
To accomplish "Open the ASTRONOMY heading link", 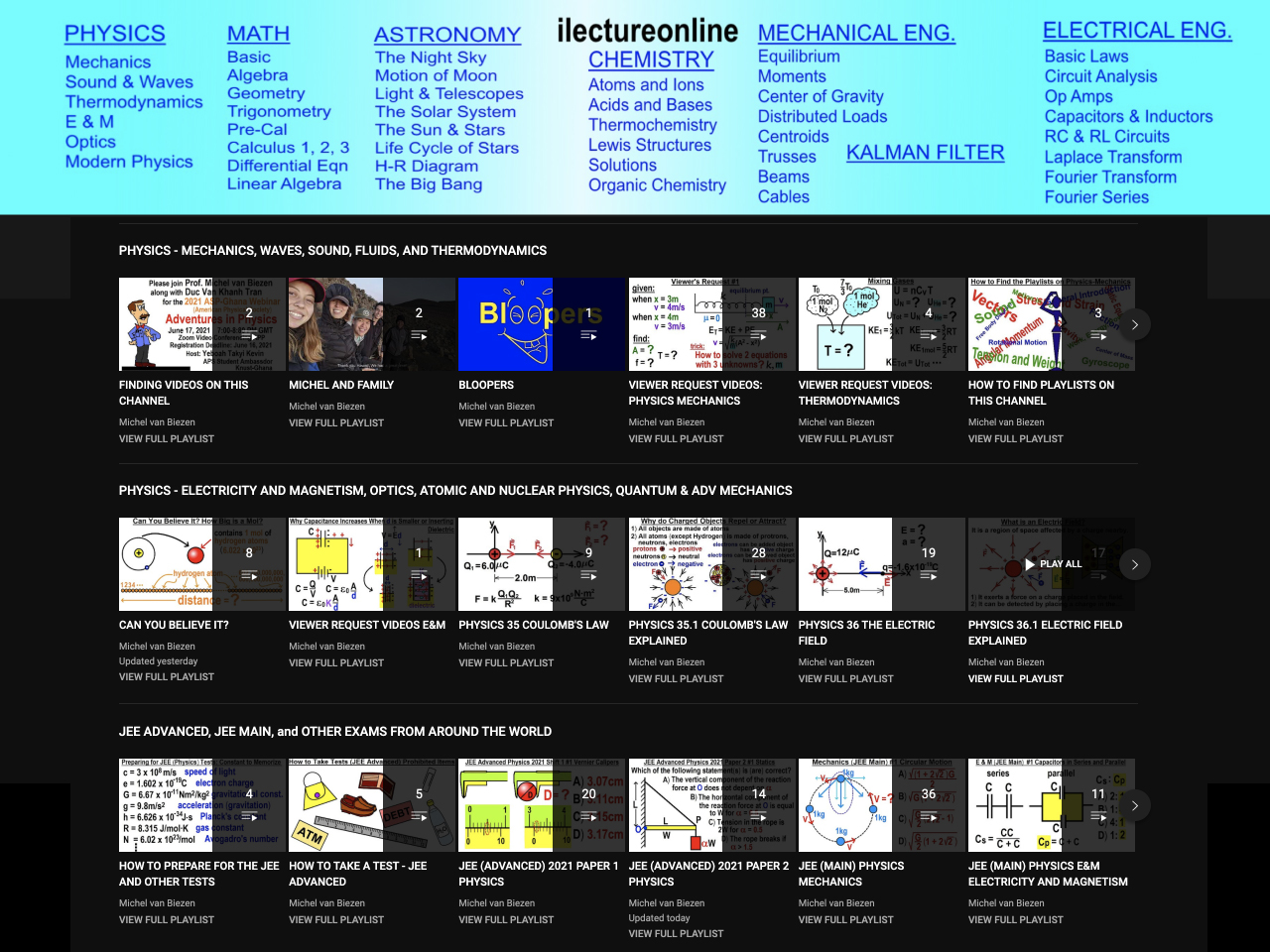I will [x=447, y=35].
